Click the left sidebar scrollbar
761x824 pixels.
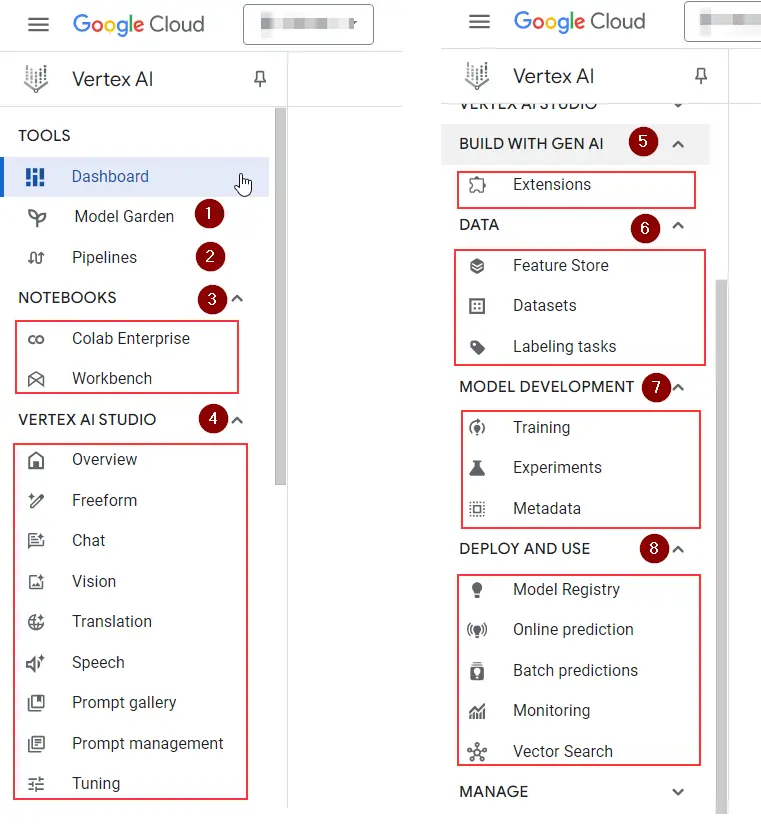pos(280,300)
